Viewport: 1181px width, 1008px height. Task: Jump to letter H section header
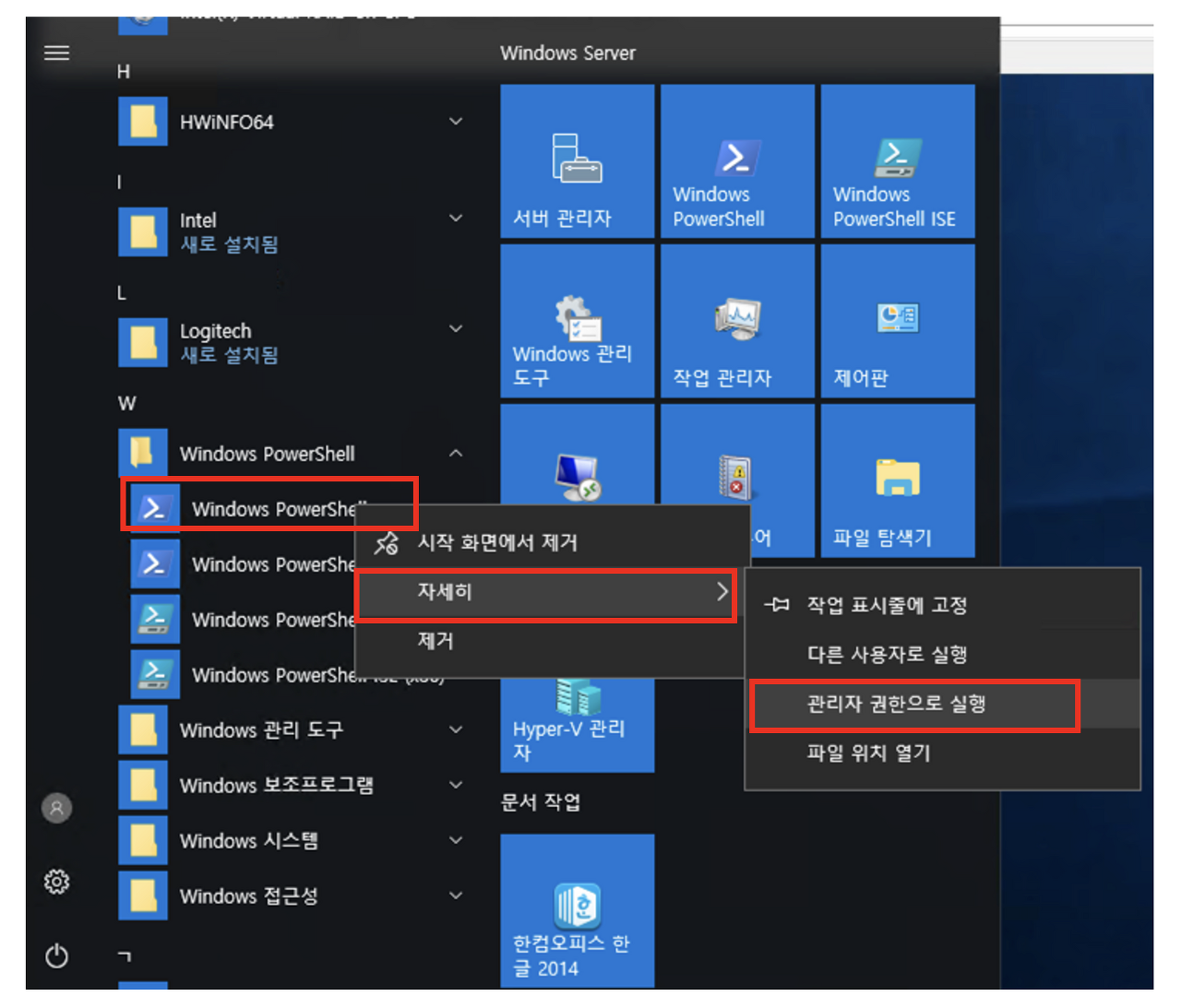coord(124,72)
